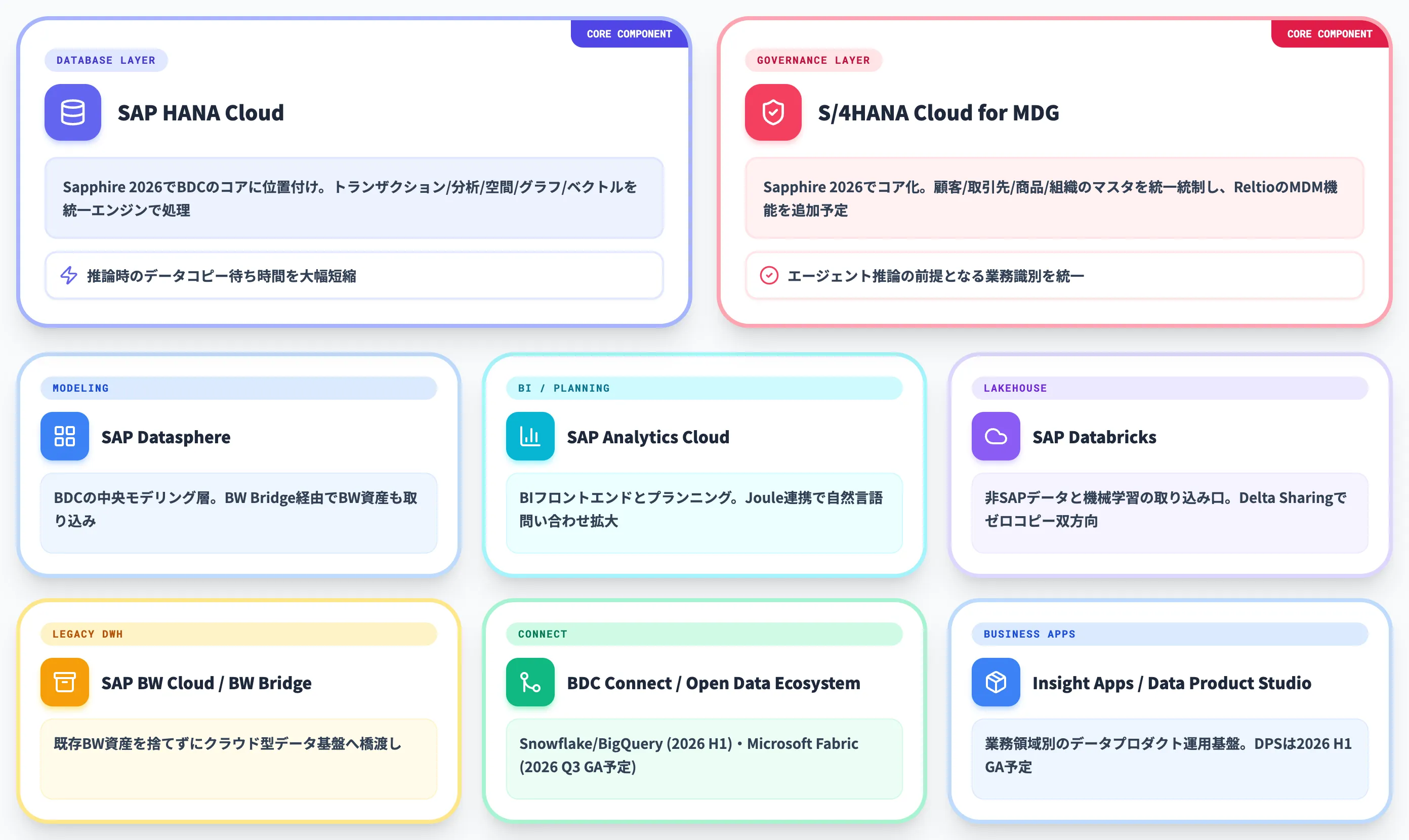Click the check circle icon in MDG card

769,275
